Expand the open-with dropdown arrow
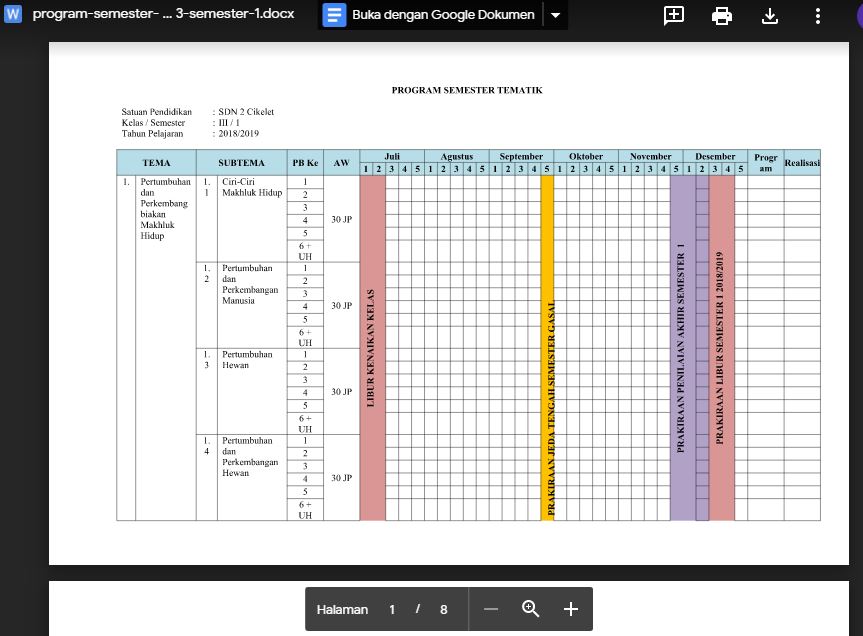The width and height of the screenshot is (863, 636). tap(555, 15)
